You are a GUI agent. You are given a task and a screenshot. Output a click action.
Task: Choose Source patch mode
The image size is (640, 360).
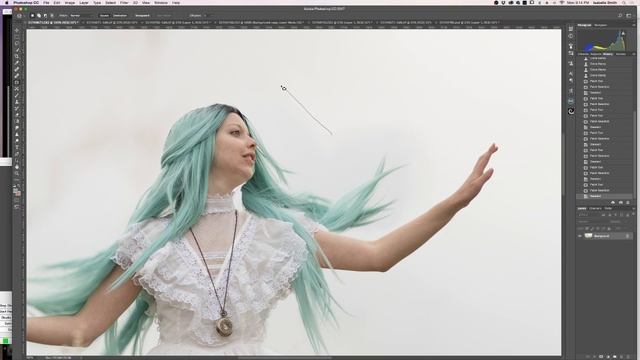click(104, 16)
